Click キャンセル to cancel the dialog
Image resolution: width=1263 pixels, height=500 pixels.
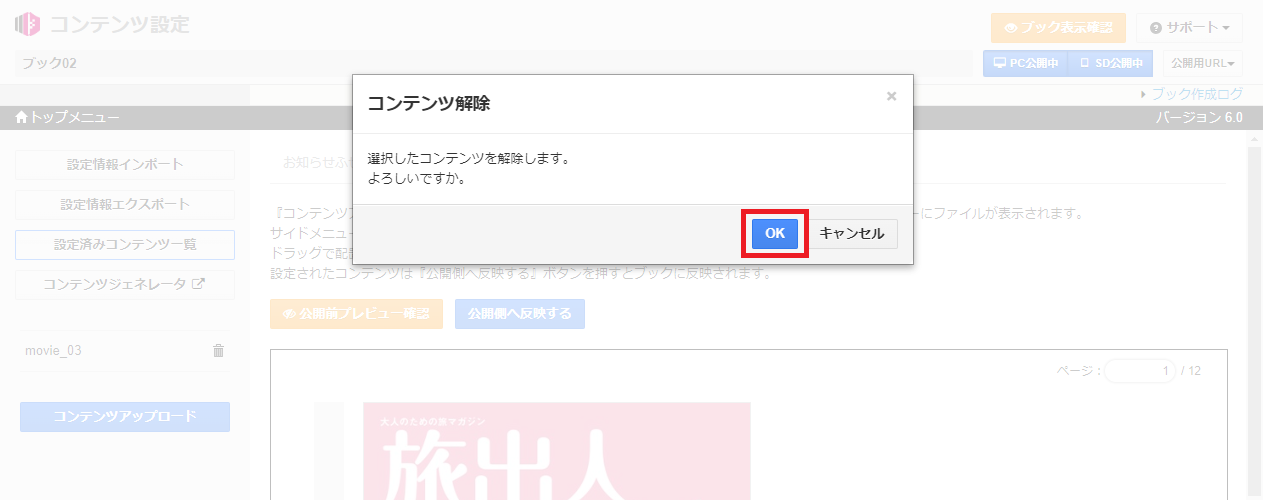tap(851, 233)
